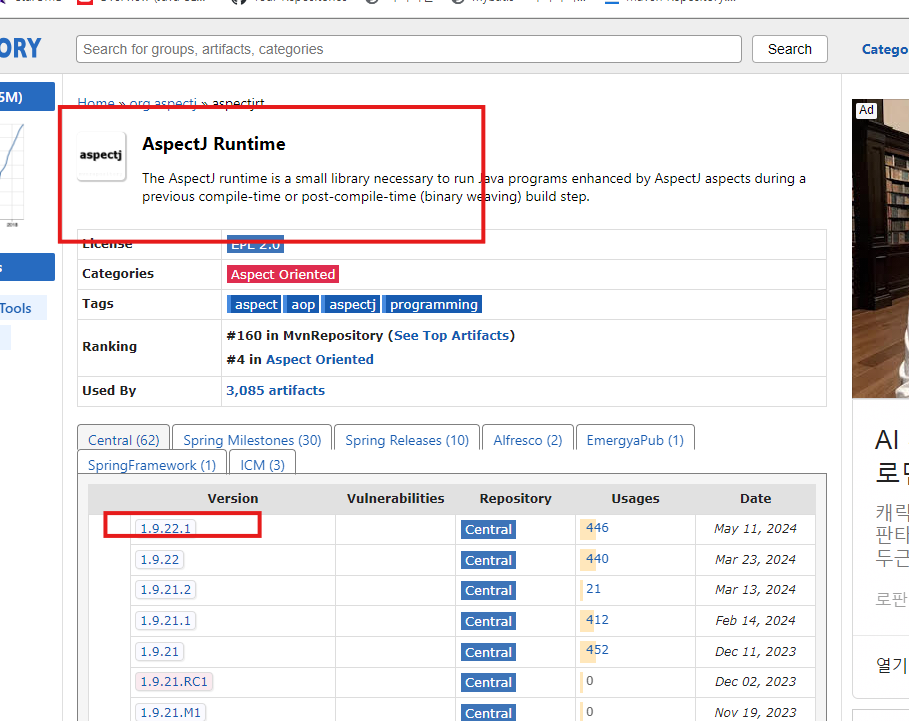The width and height of the screenshot is (909, 721).
Task: Open the 3,085 artifacts link
Action: tap(275, 391)
